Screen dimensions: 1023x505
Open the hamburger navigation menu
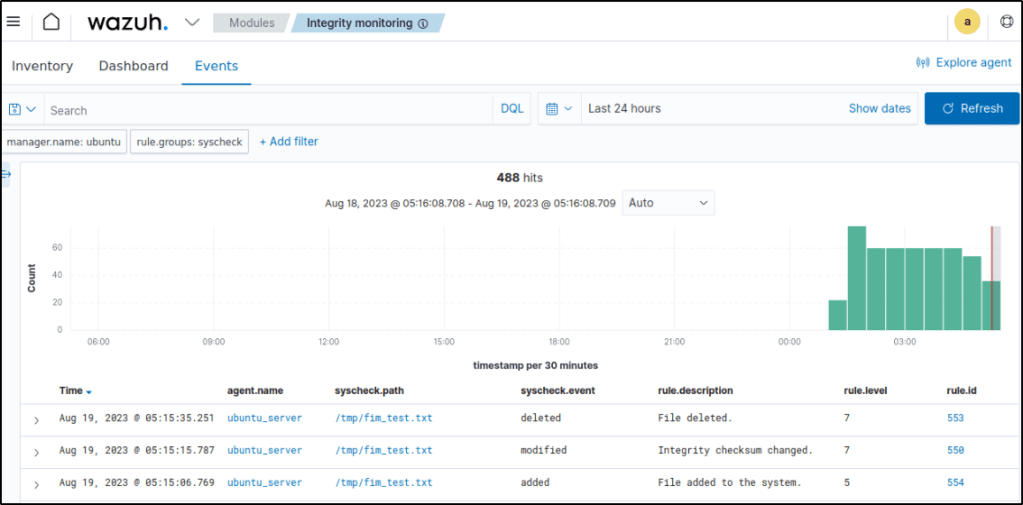pos(14,22)
